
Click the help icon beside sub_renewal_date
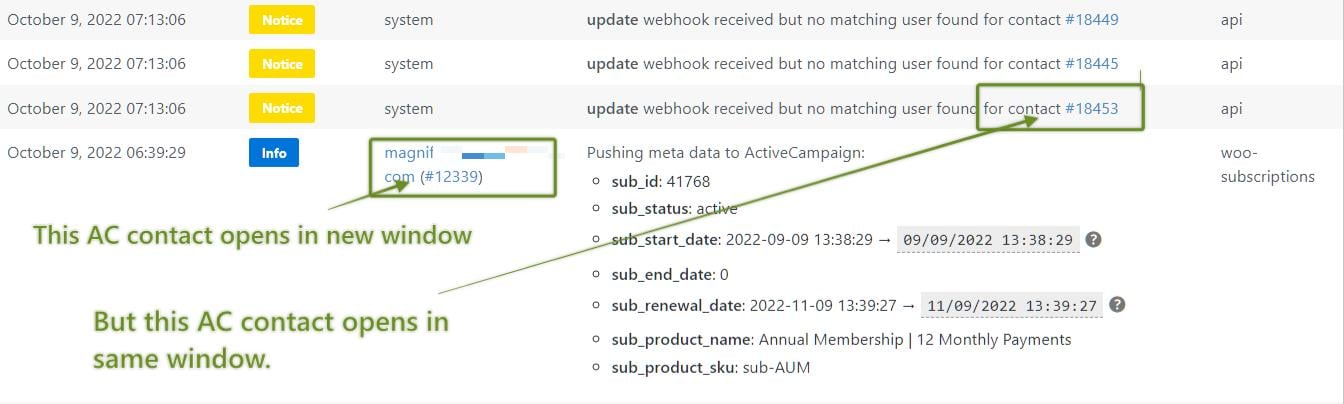tap(1117, 305)
